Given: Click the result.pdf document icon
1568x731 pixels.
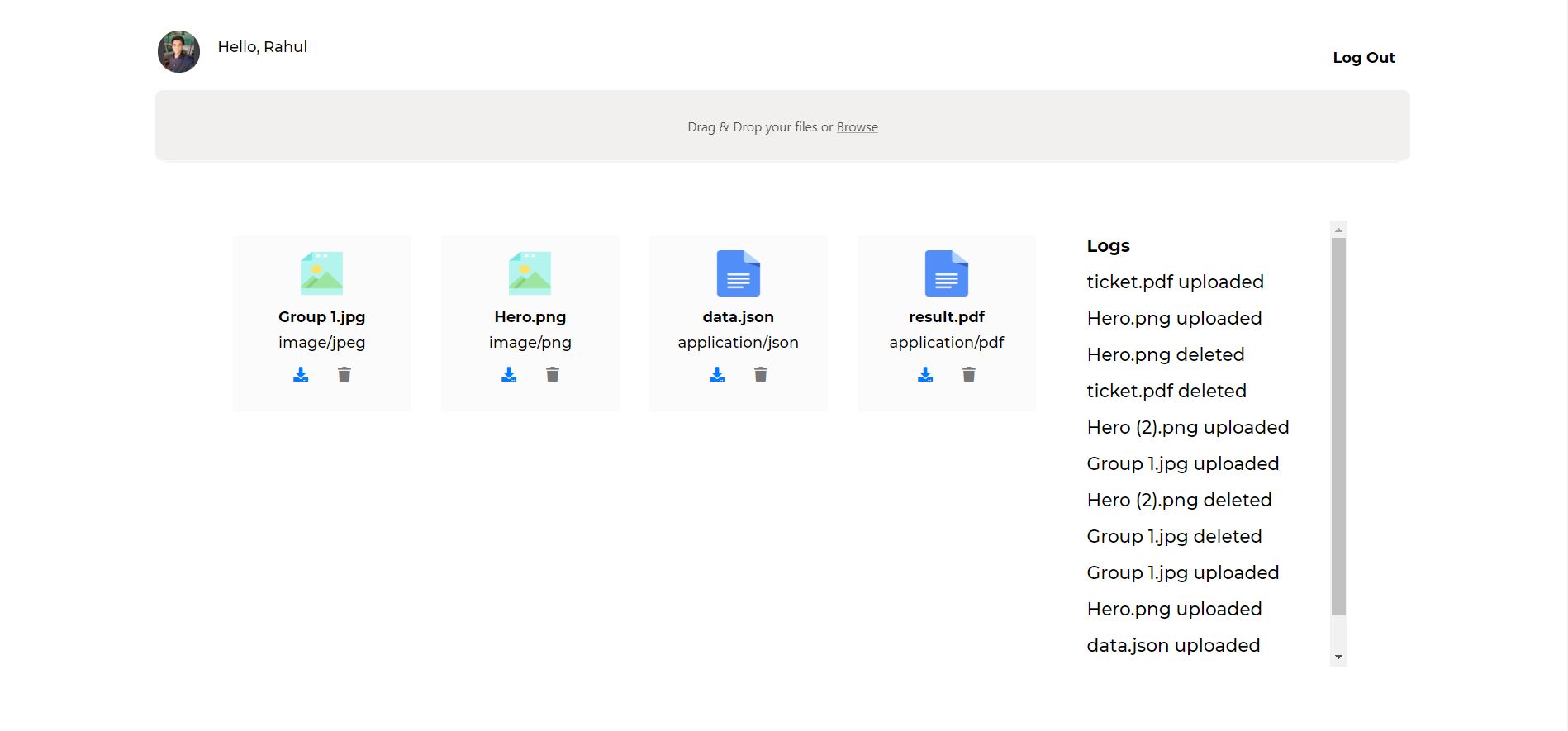Looking at the screenshot, I should pos(947,273).
